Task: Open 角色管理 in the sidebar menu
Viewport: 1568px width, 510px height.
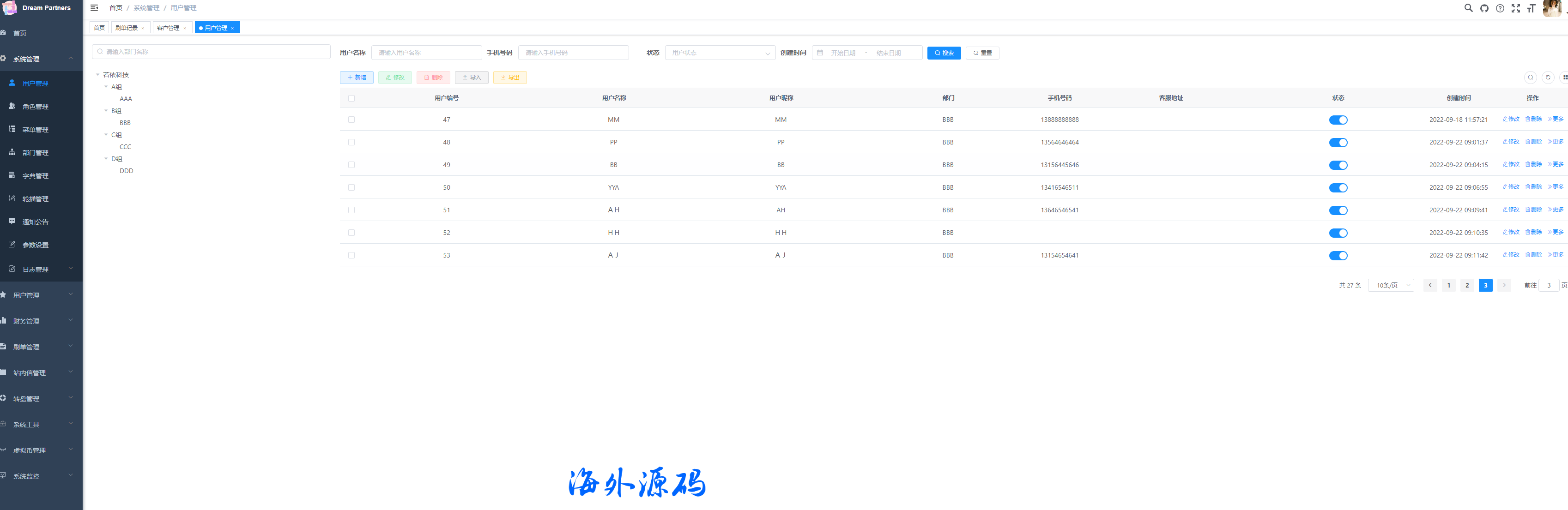Action: 35,107
